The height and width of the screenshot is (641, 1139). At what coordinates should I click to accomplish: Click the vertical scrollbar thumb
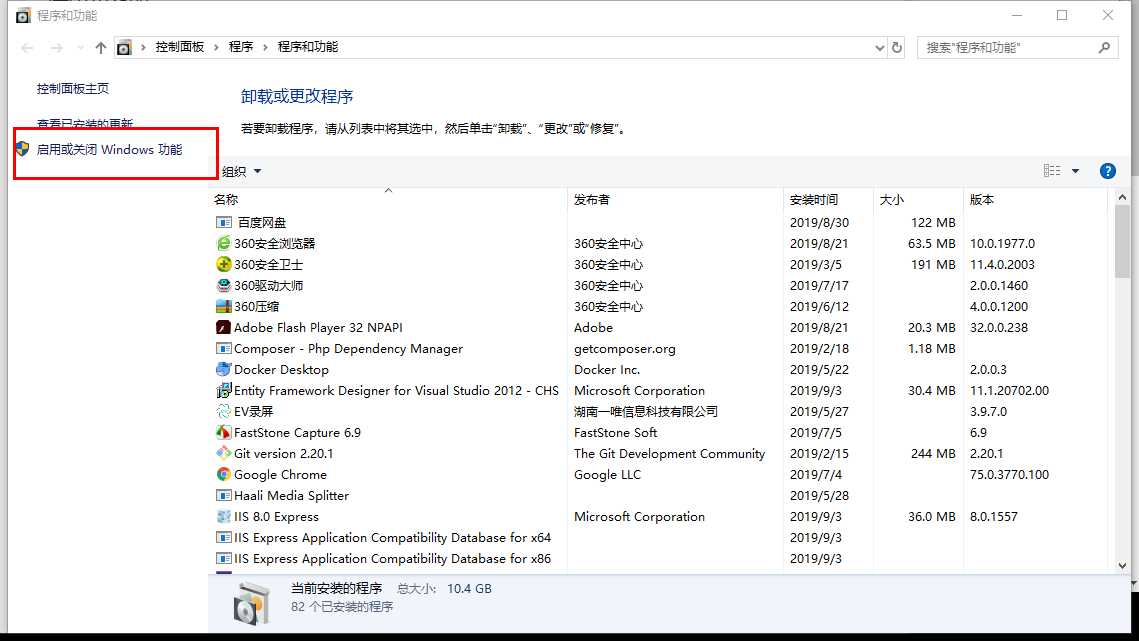tap(1122, 241)
